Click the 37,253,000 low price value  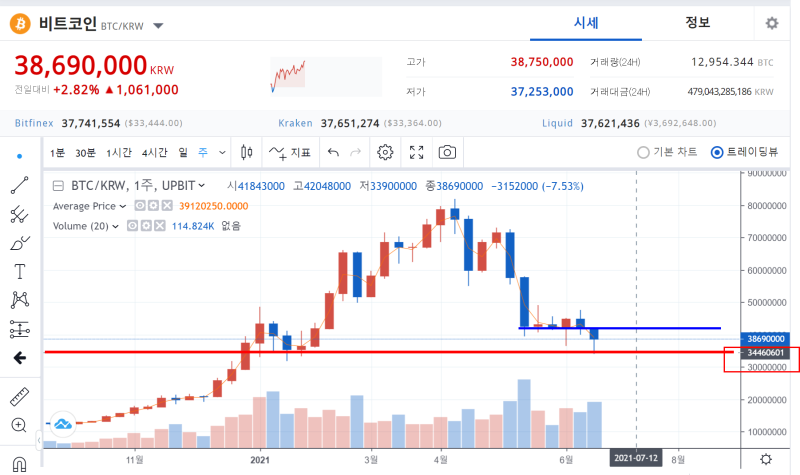[542, 92]
